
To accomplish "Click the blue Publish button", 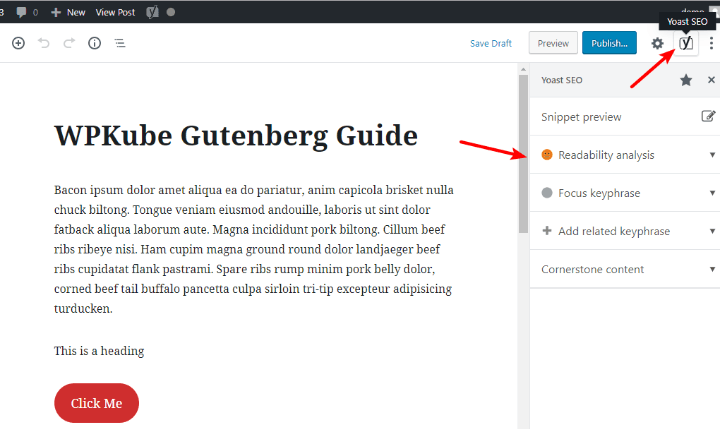I will [x=609, y=43].
